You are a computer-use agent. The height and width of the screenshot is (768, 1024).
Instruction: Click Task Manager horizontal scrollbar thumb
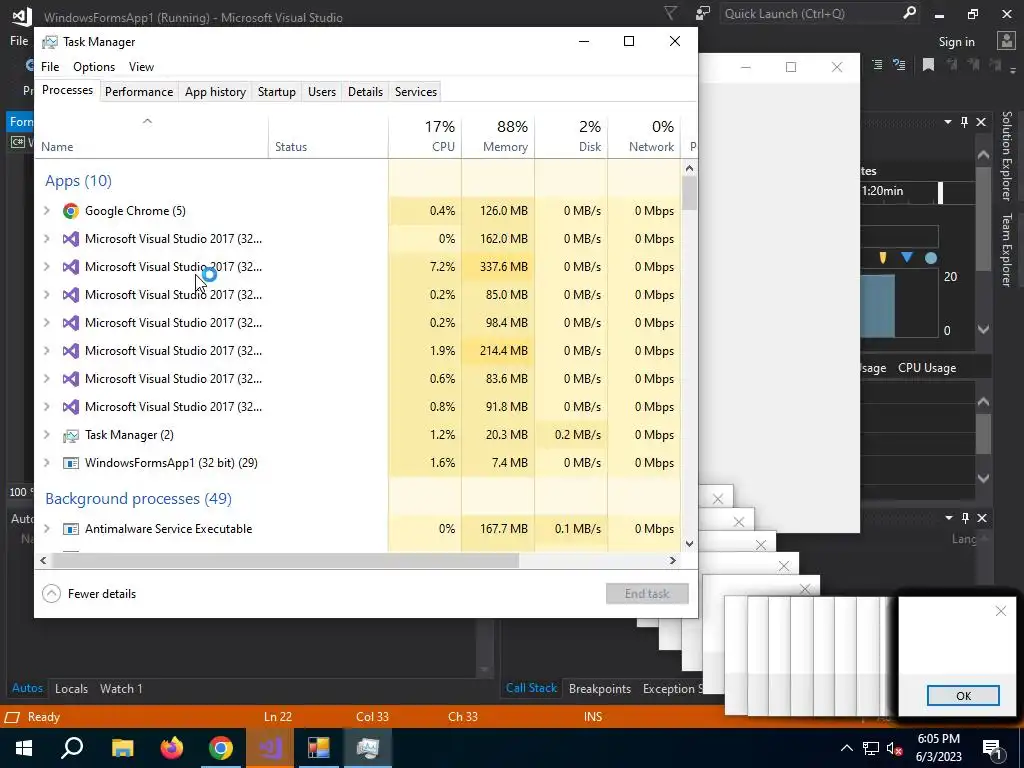coord(286,560)
